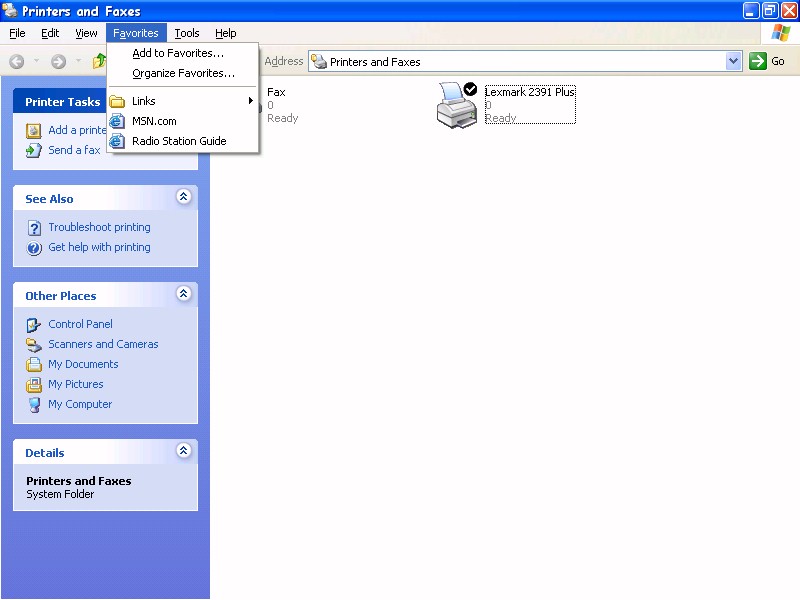Click the See Also header text
Screen dimensions: 800x600
pyautogui.click(x=49, y=199)
